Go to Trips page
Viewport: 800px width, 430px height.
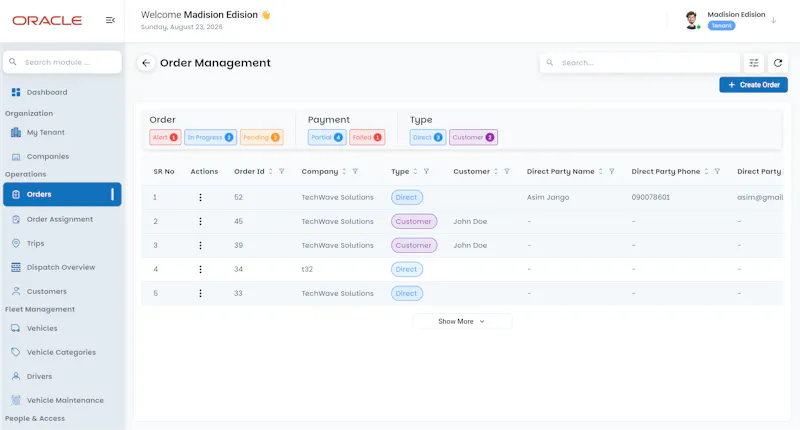pyautogui.click(x=35, y=243)
